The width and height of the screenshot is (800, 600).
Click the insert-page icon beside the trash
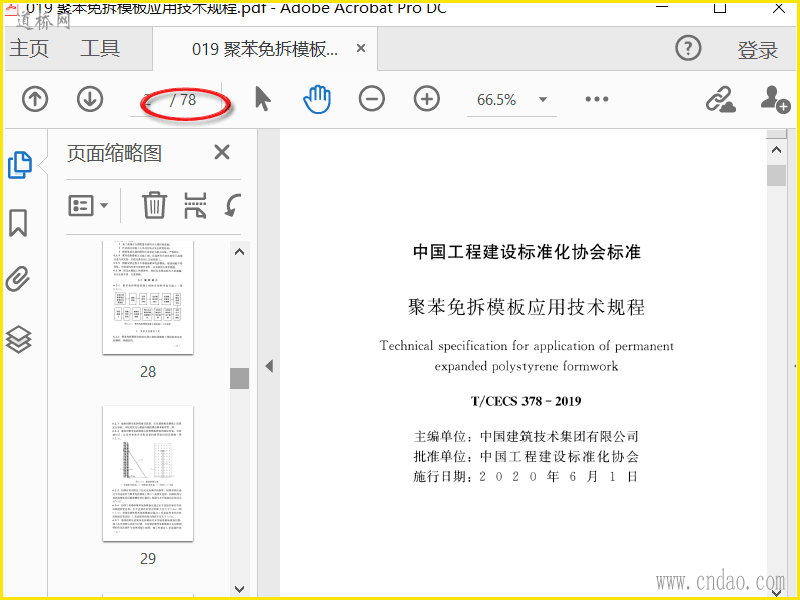195,206
